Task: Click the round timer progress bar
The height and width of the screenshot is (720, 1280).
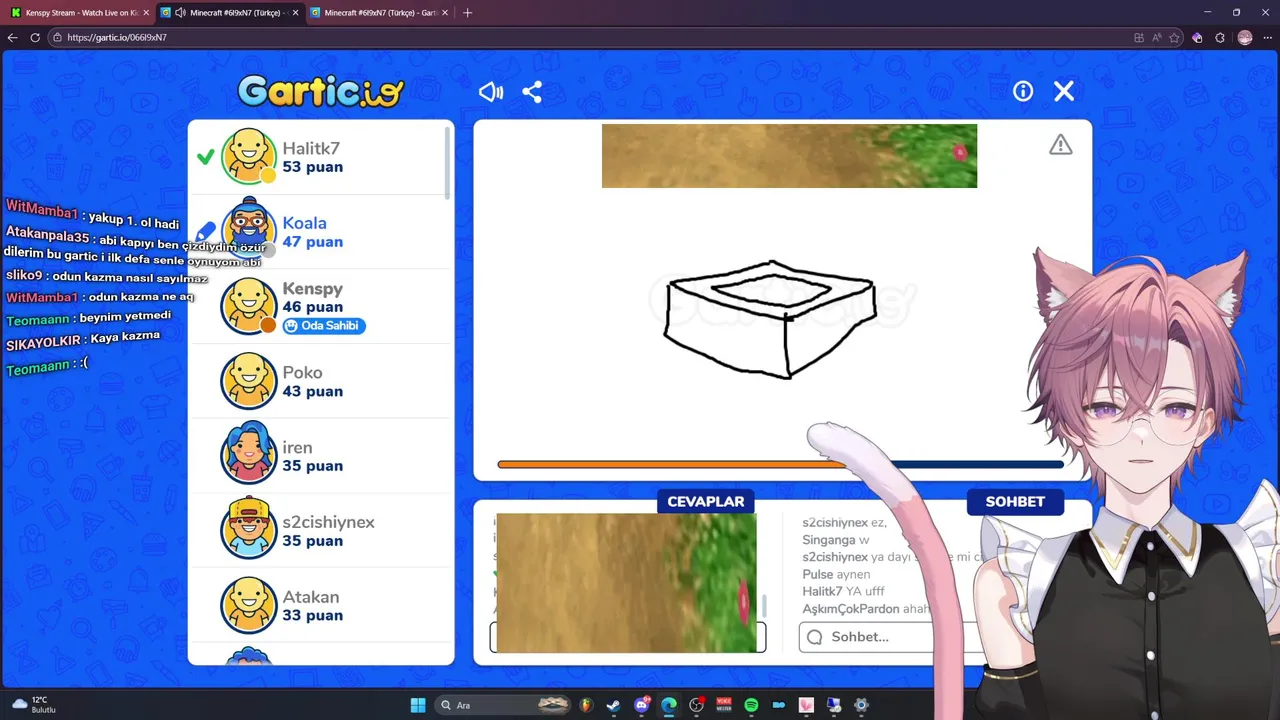Action: tap(780, 464)
